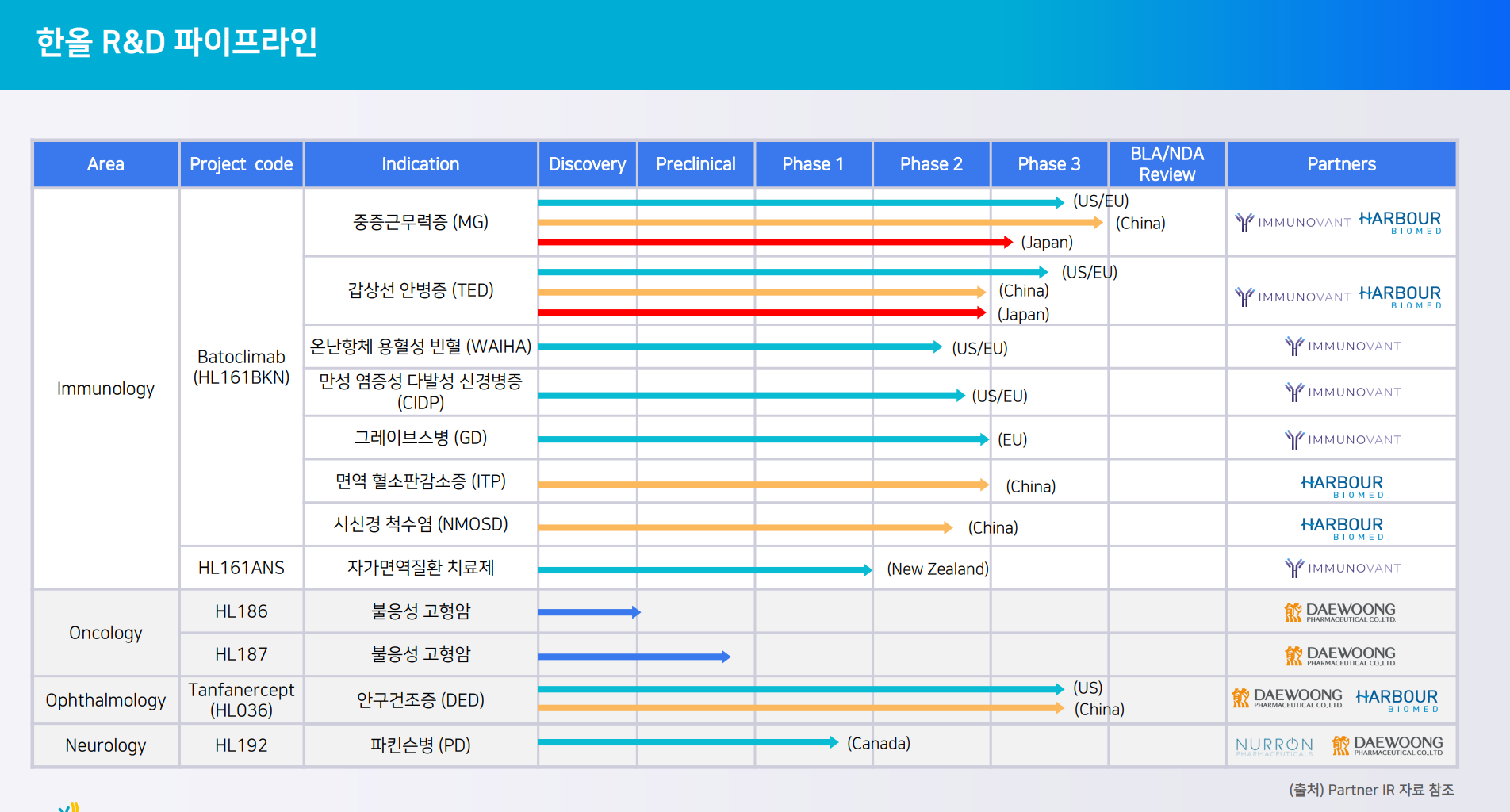Select the 만성 염증성 다발성 신경병증 (CIDP) indication
Image resolution: width=1510 pixels, height=812 pixels.
click(x=420, y=392)
